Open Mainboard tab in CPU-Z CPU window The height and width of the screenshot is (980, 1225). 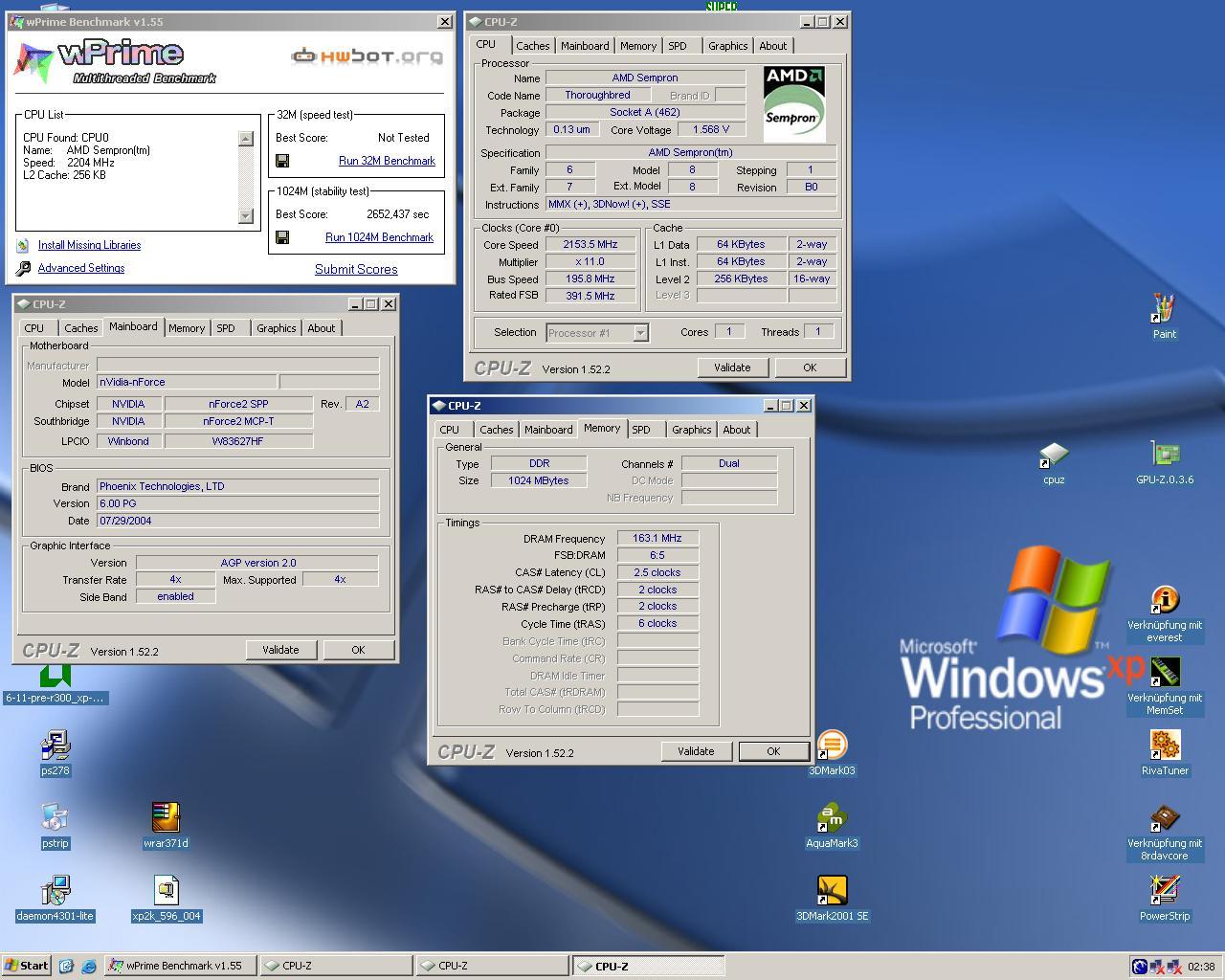click(x=584, y=46)
